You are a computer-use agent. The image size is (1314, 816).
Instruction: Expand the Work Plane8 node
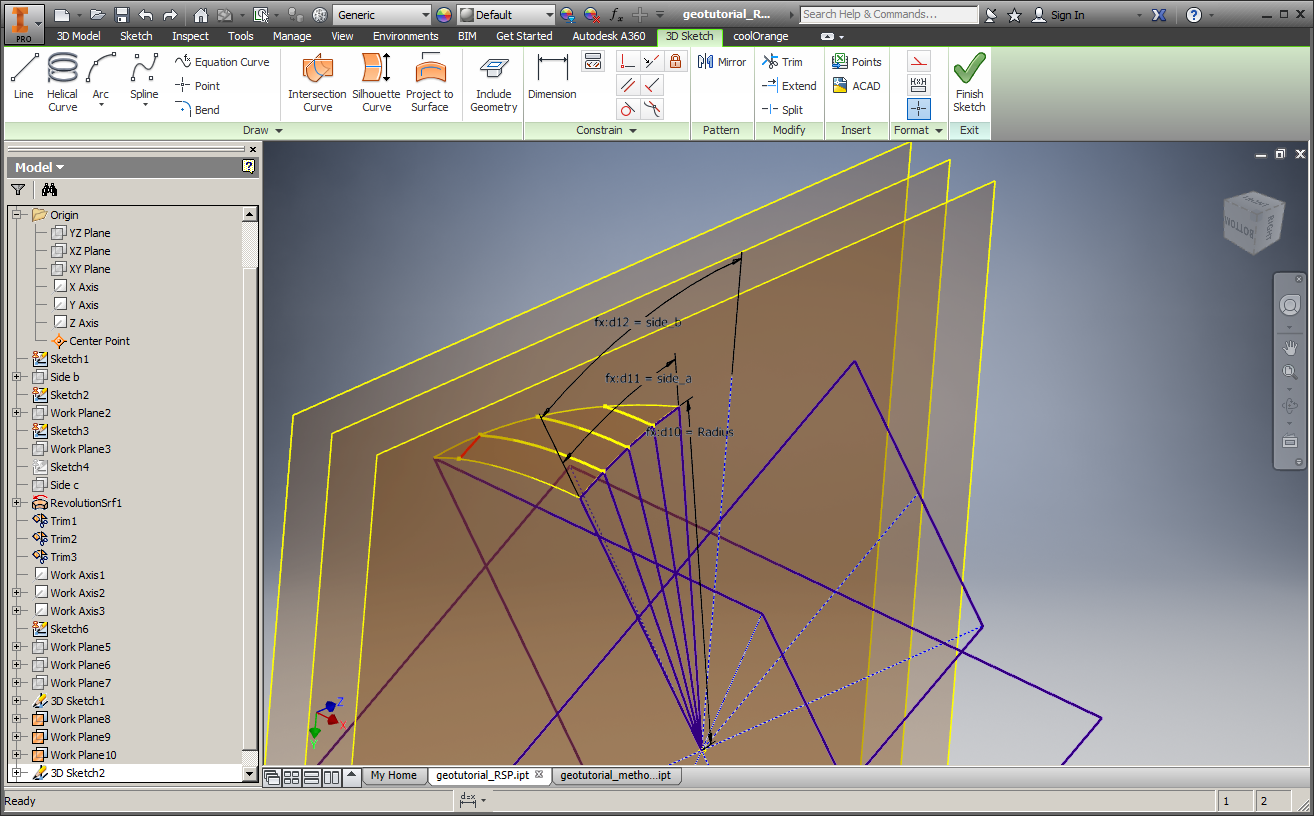pyautogui.click(x=17, y=719)
